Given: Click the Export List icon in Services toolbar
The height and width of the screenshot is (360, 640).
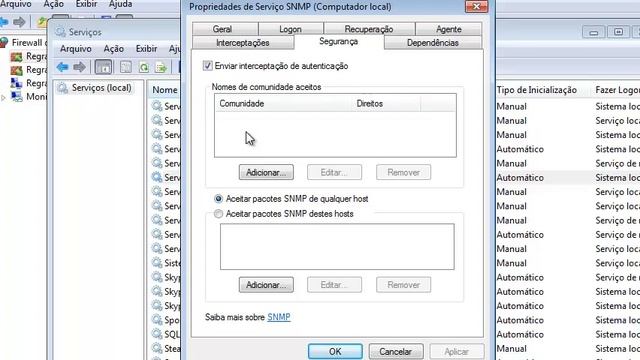Looking at the screenshot, I should pos(161,67).
